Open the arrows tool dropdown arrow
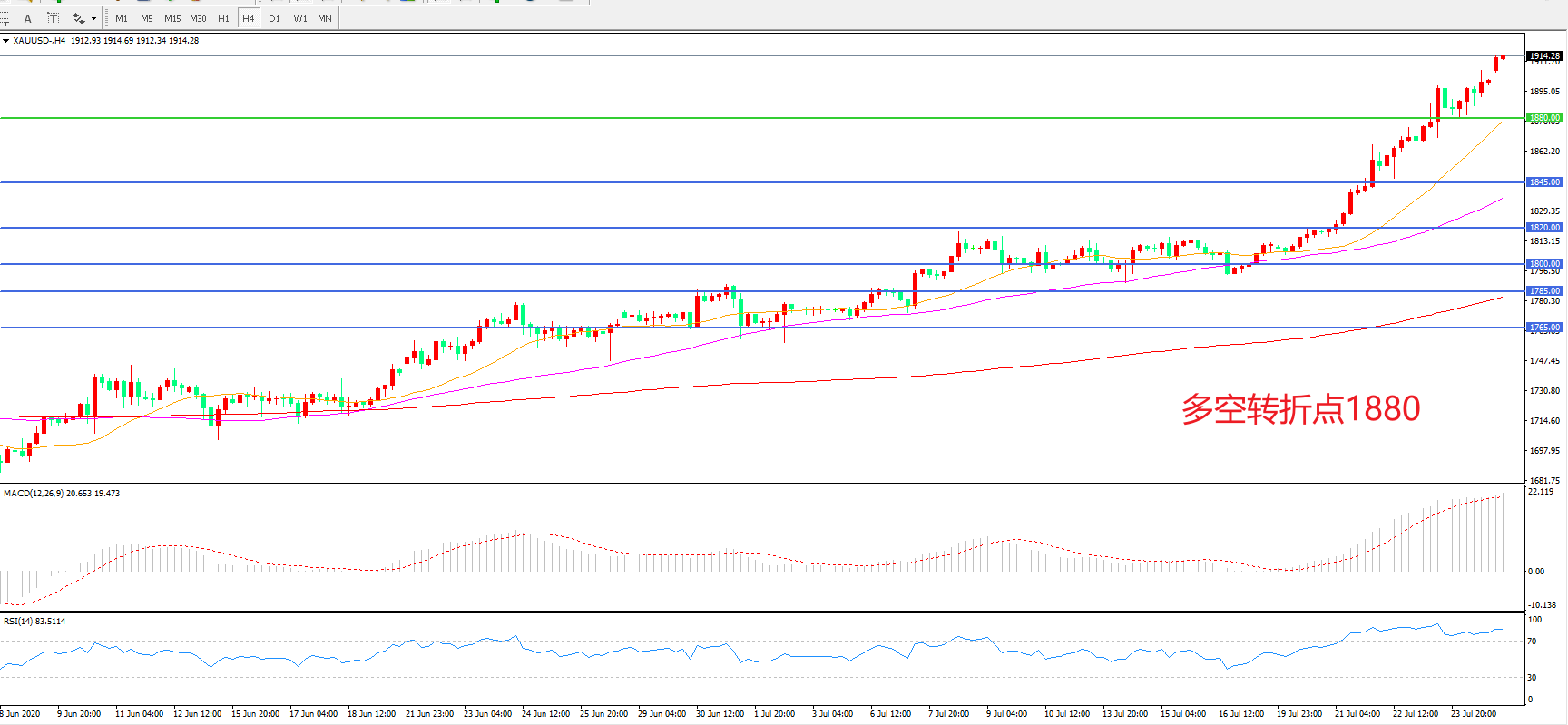This screenshot has height=725, width=1568. tap(93, 18)
